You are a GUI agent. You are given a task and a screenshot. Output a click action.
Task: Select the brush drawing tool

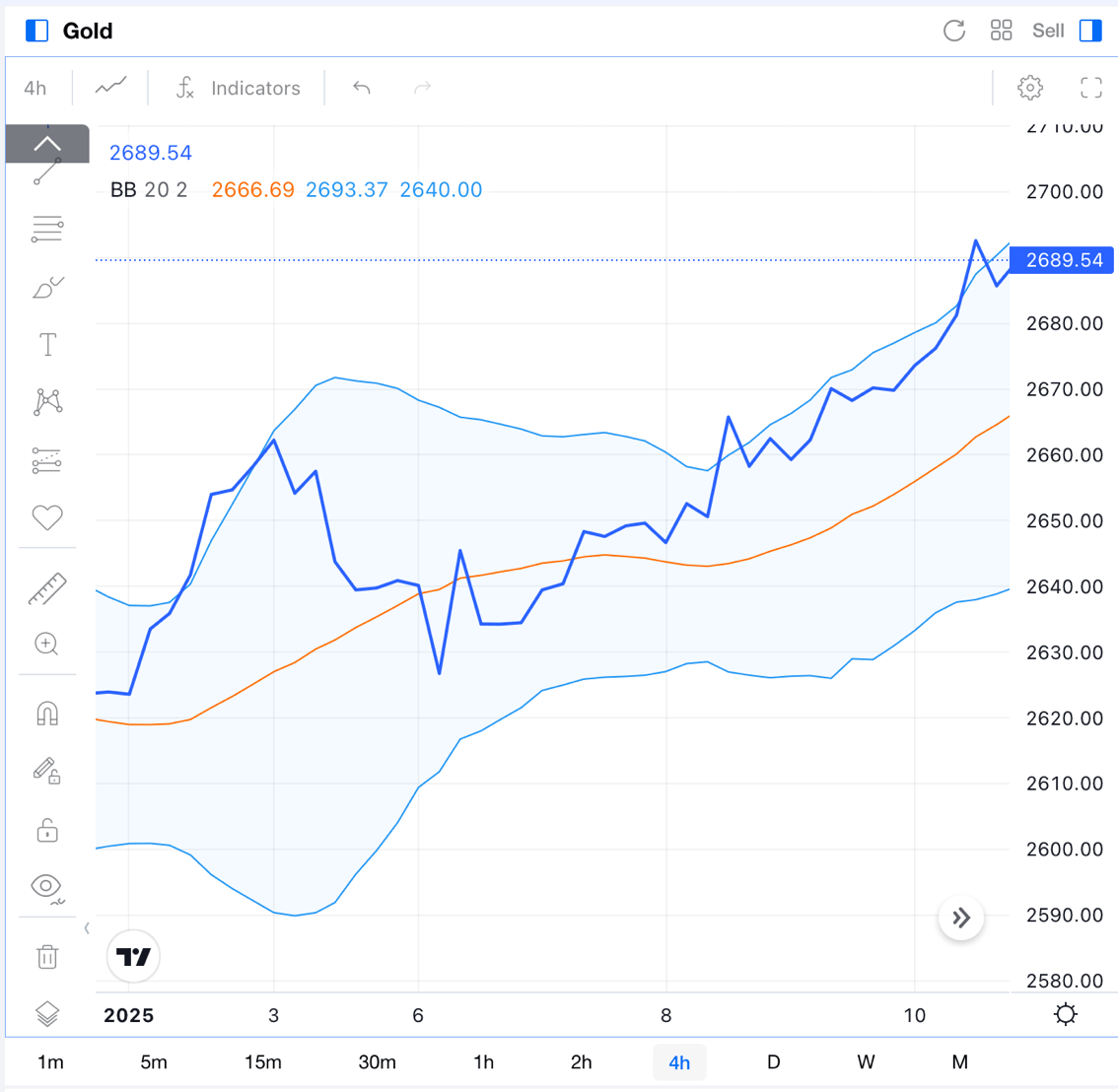click(47, 287)
